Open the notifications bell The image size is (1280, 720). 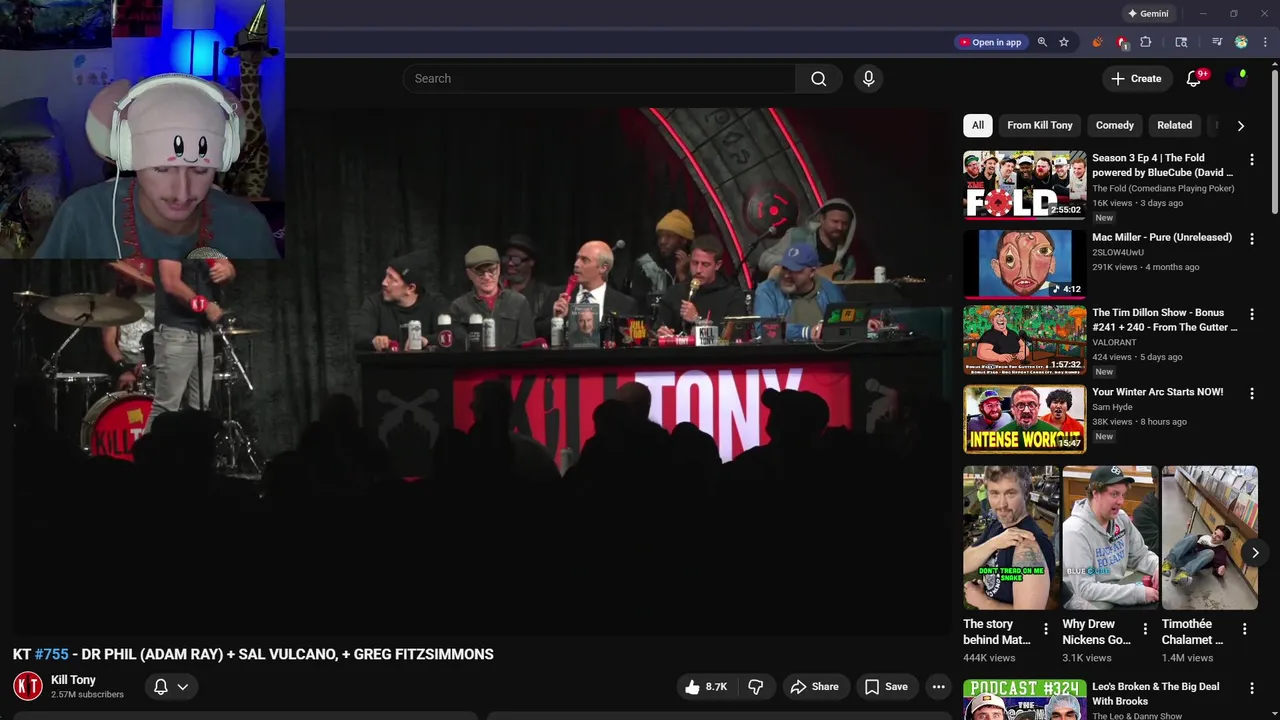click(x=1193, y=78)
